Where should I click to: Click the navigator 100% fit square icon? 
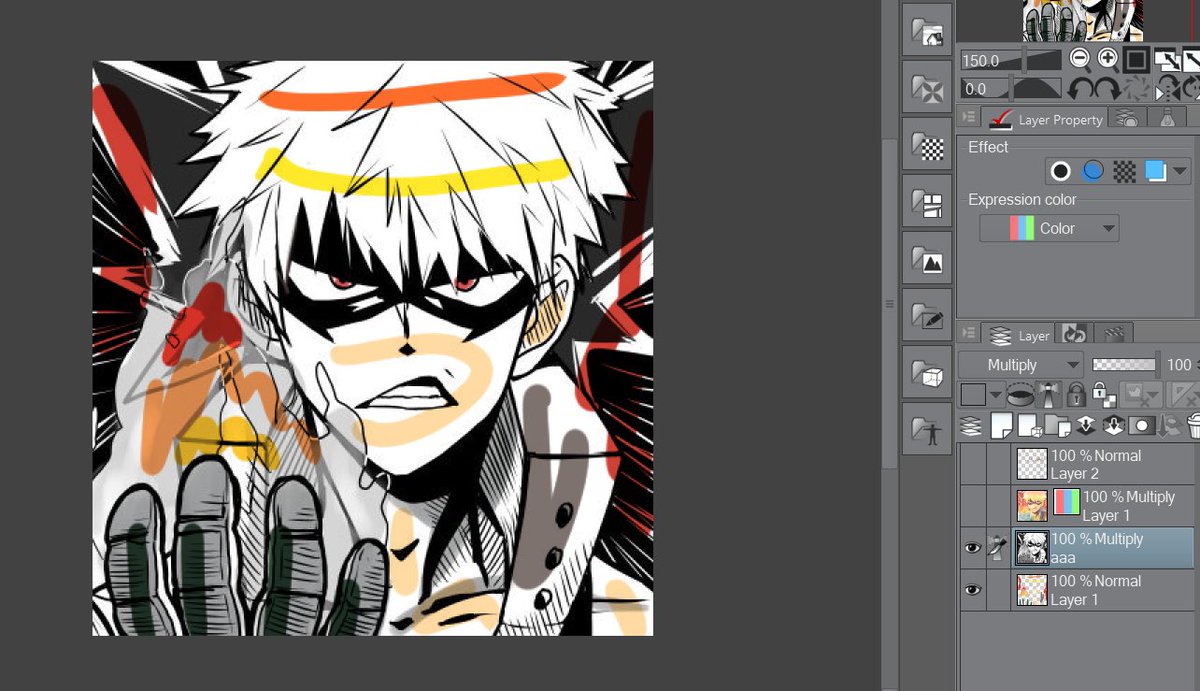[1135, 60]
